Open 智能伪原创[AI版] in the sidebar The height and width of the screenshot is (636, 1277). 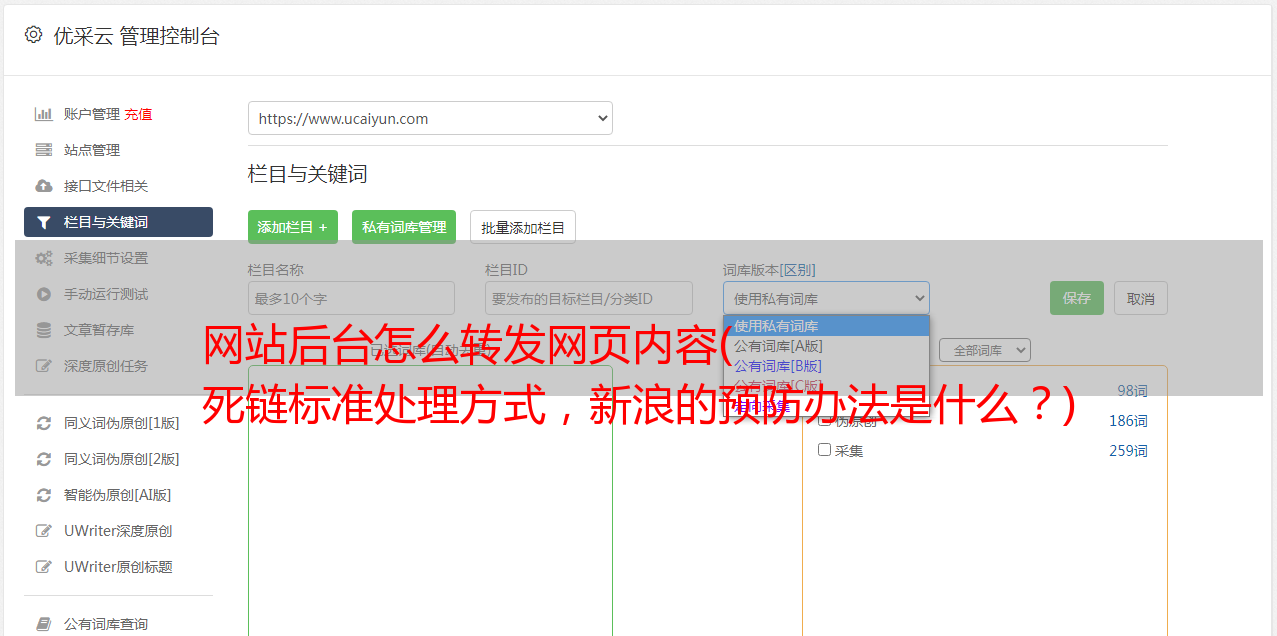(x=118, y=495)
